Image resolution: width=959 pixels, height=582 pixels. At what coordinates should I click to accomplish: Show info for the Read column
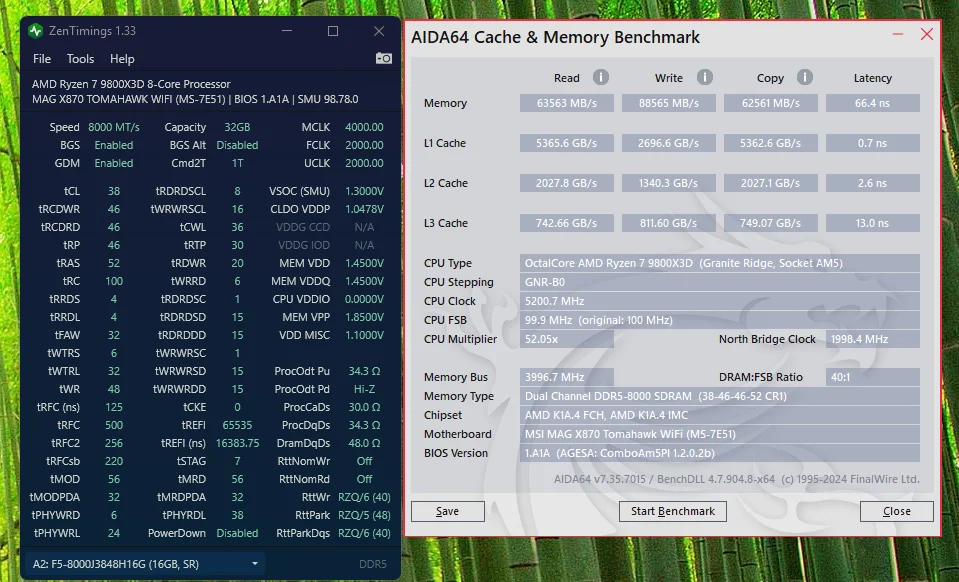(x=601, y=77)
